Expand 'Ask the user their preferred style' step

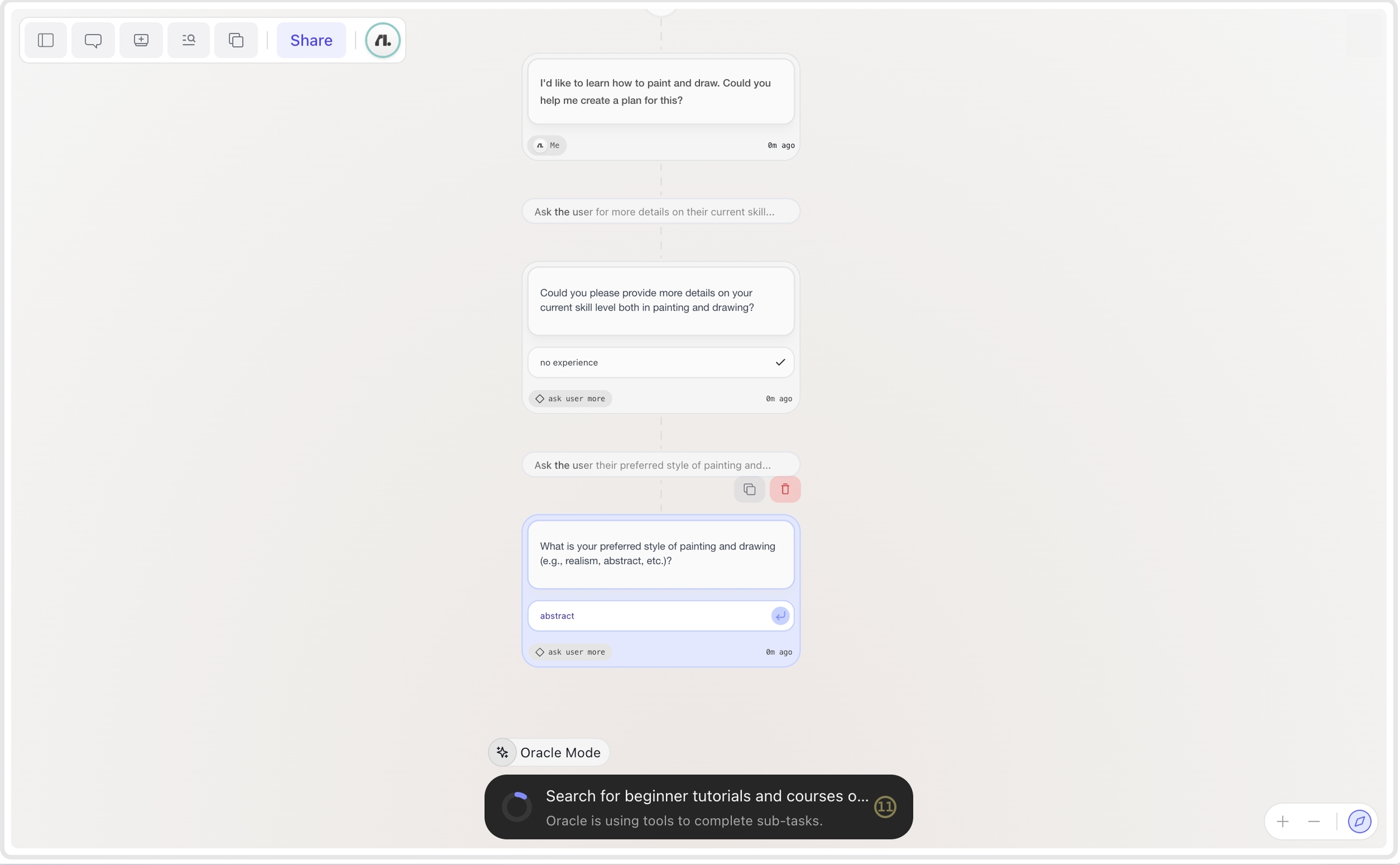pos(661,465)
